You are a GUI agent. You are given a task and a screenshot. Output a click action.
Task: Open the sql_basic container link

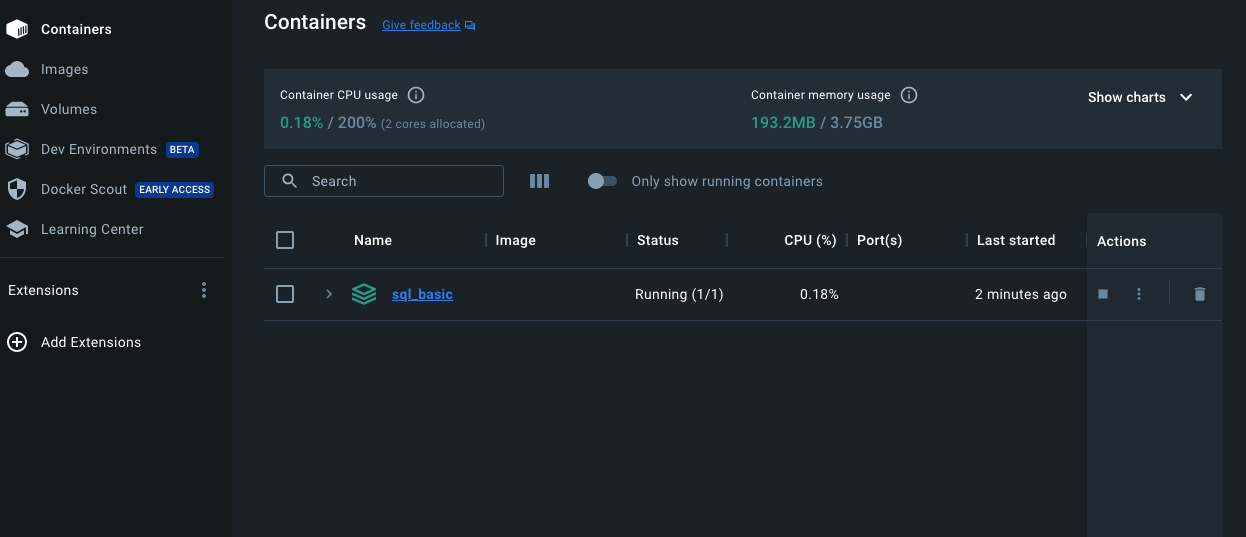pyautogui.click(x=422, y=294)
